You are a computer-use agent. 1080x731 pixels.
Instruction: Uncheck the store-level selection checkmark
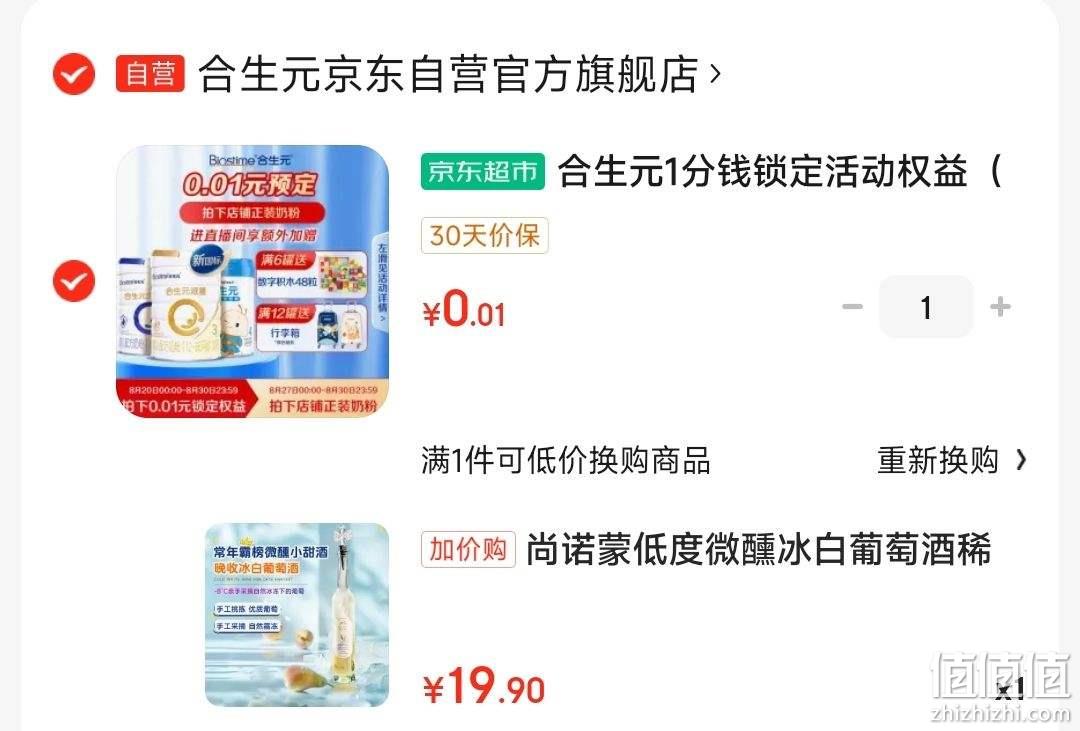tap(74, 74)
